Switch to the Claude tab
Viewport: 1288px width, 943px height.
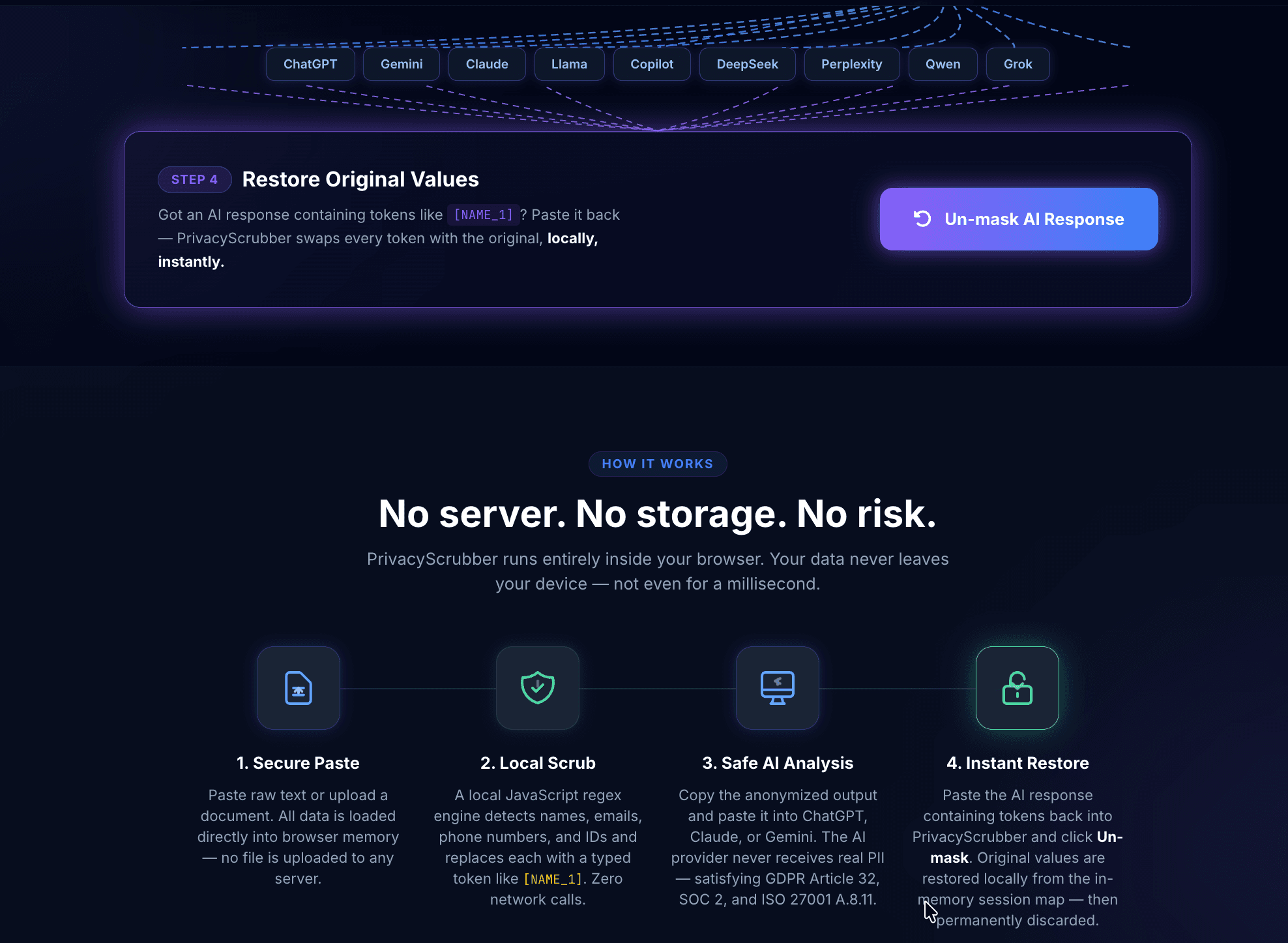[487, 64]
